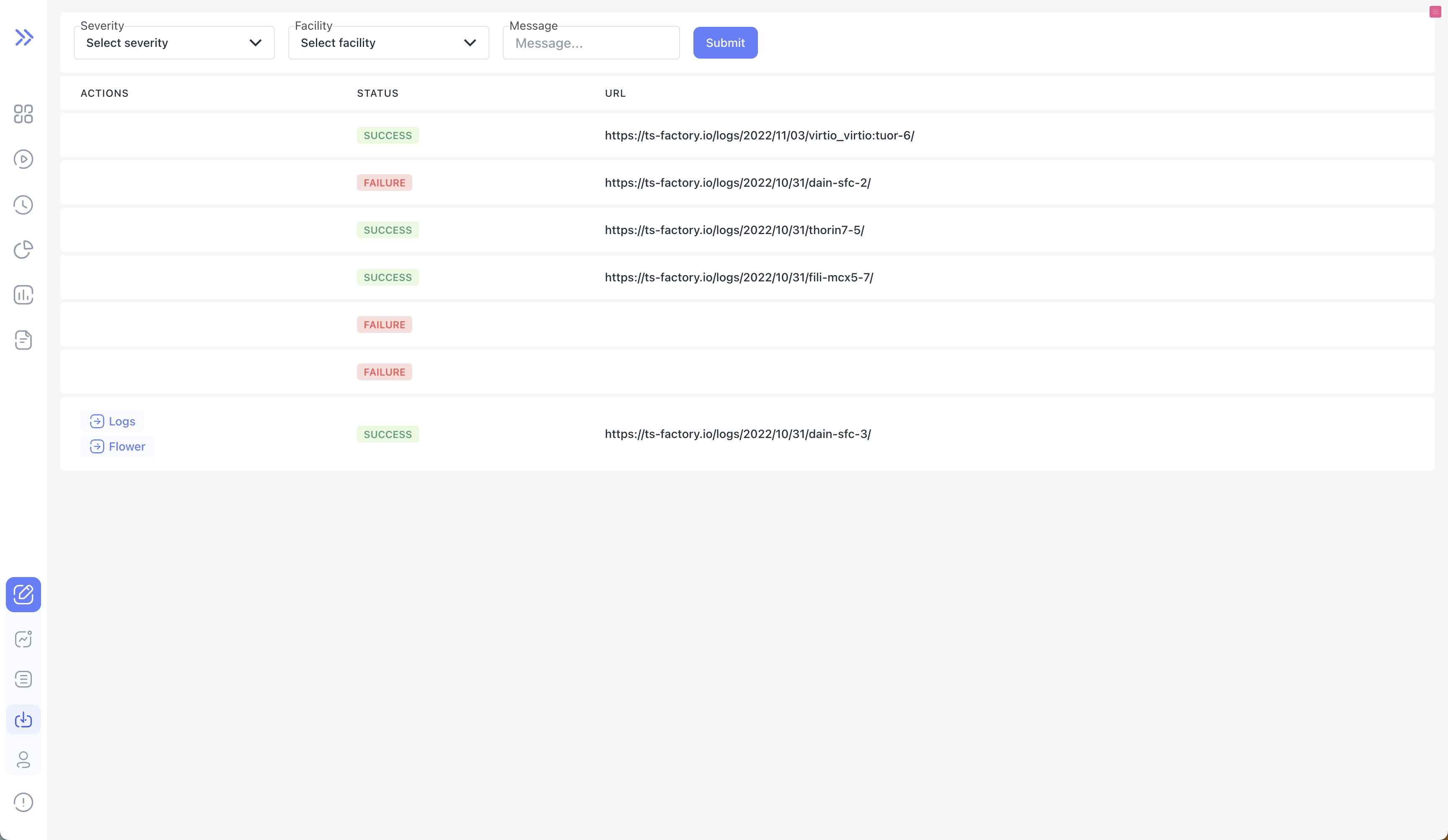Click the alert warning icon at sidebar bottom
This screenshot has width=1448, height=840.
tap(23, 802)
